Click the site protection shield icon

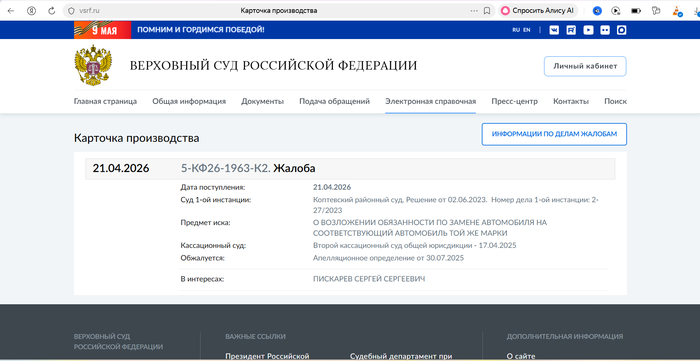71,11
